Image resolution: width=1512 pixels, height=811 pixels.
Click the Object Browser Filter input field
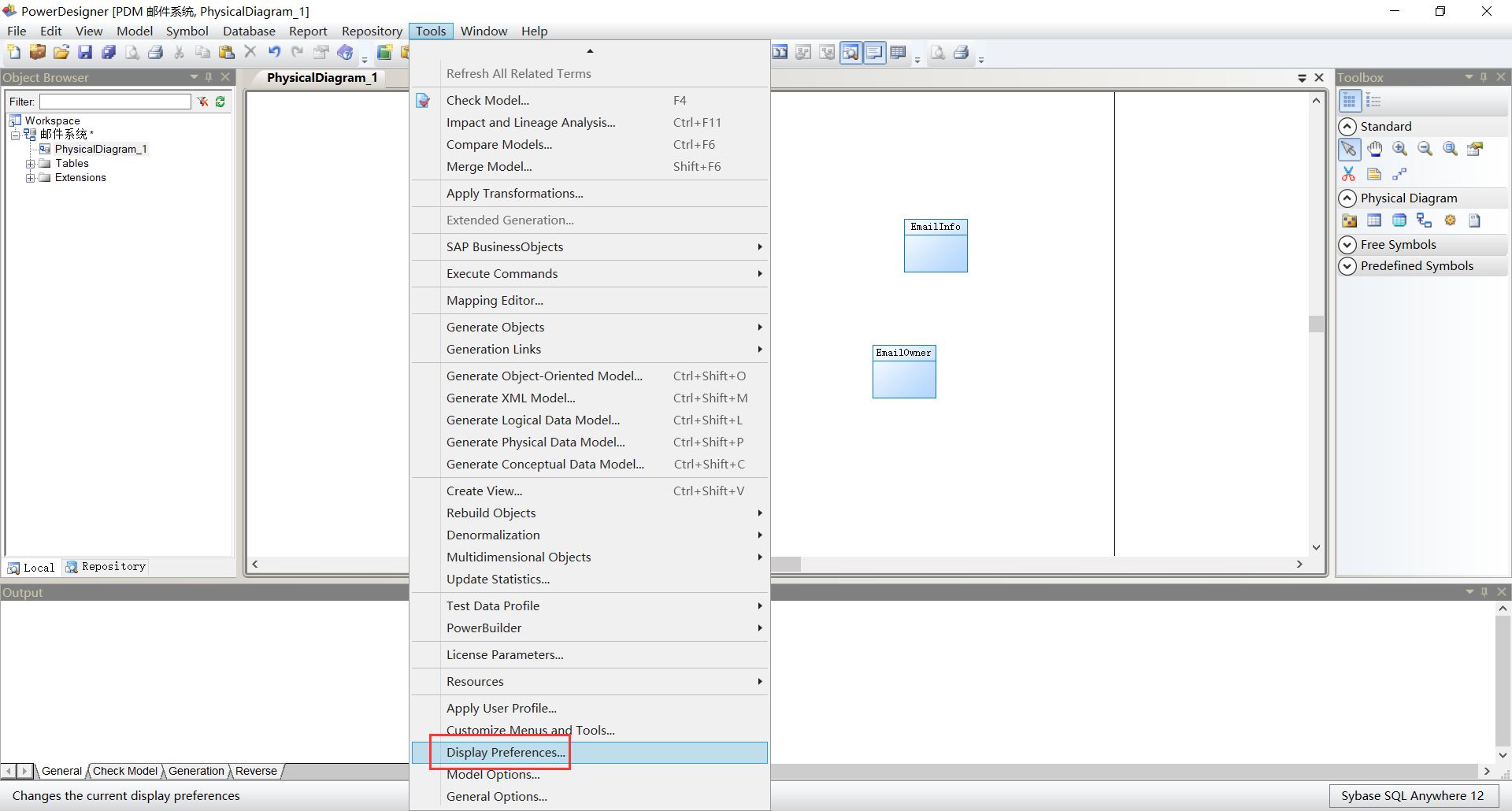116,102
